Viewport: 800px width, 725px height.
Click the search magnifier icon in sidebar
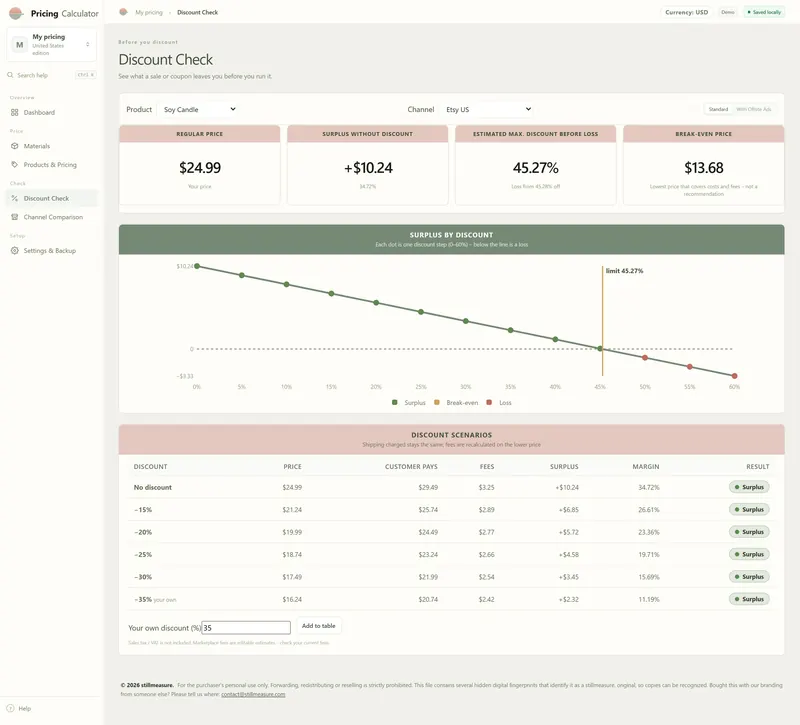[x=10, y=75]
